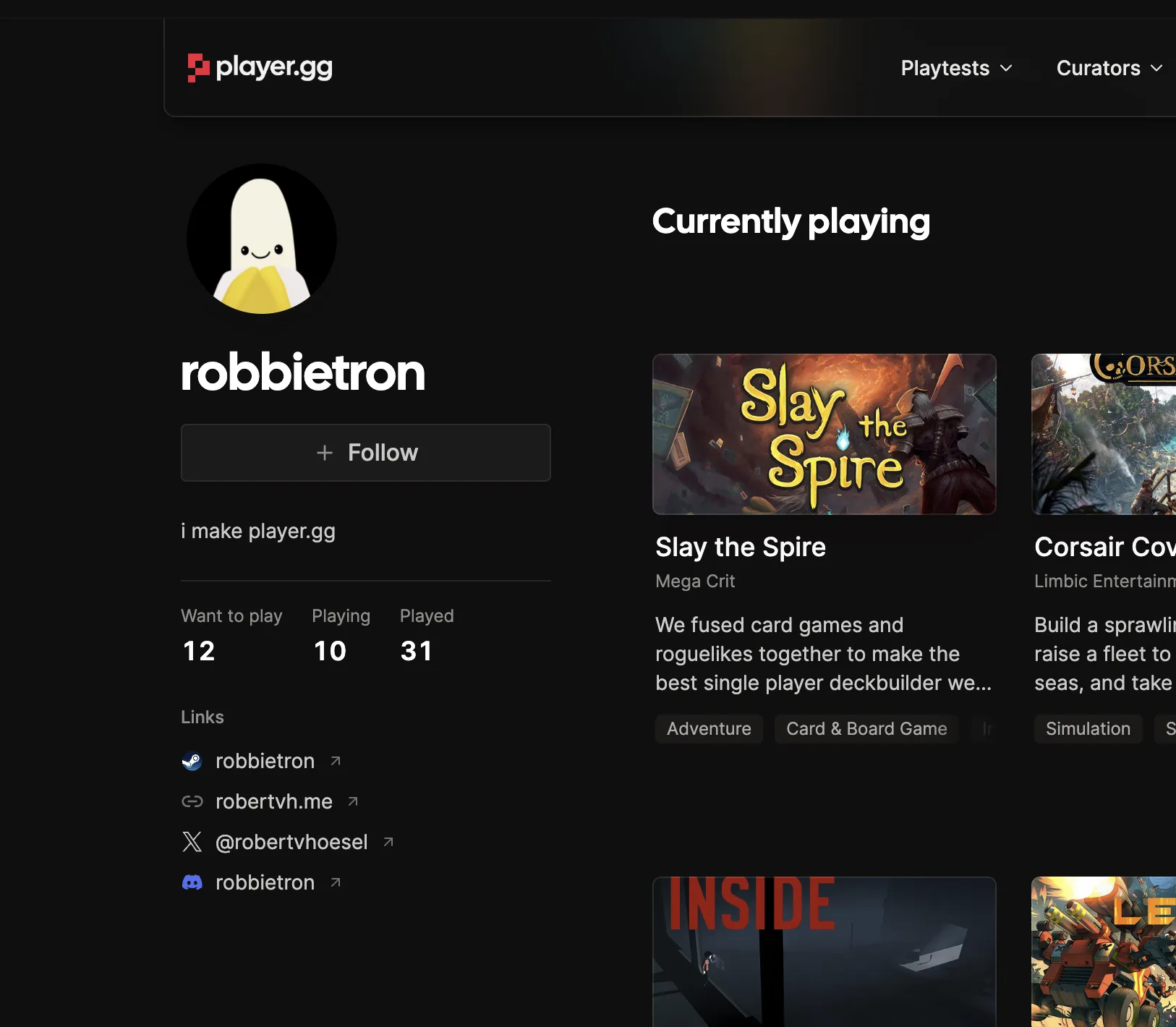Click the Mega Crit developer name
Image resolution: width=1176 pixels, height=1027 pixels.
695,581
